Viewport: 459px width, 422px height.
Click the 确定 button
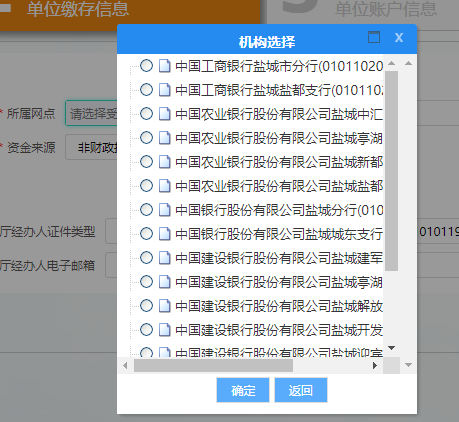243,390
